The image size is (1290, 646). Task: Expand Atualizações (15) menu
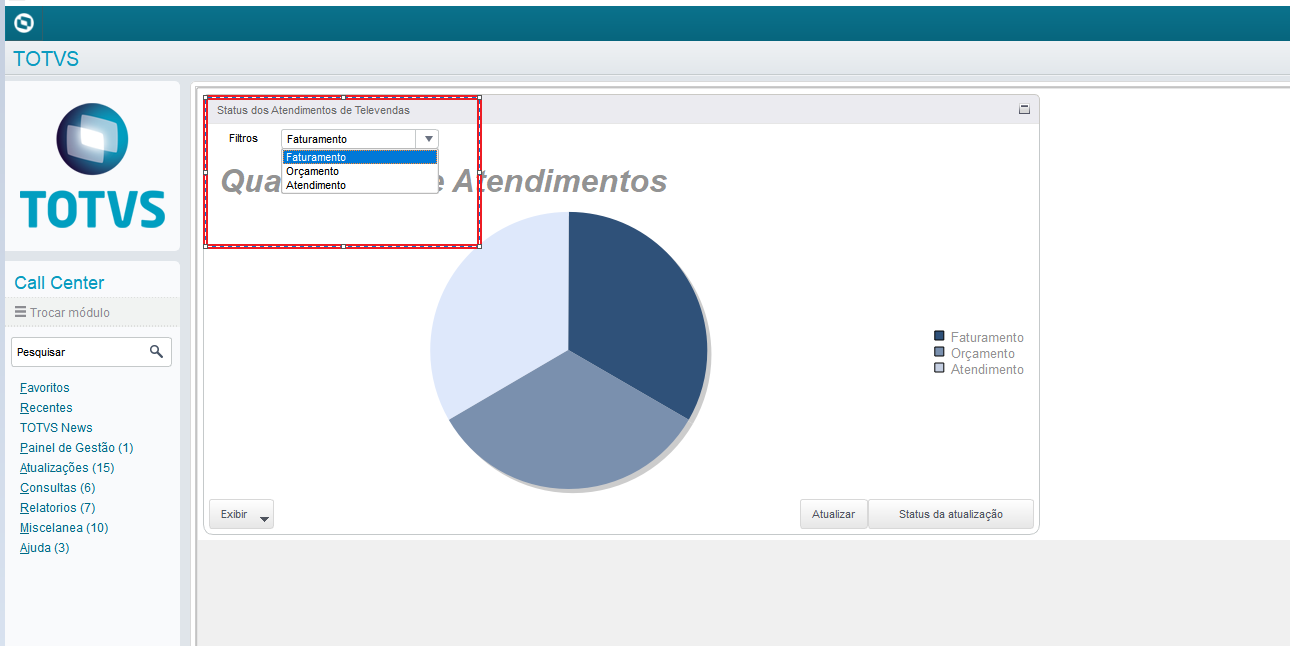pyautogui.click(x=67, y=468)
